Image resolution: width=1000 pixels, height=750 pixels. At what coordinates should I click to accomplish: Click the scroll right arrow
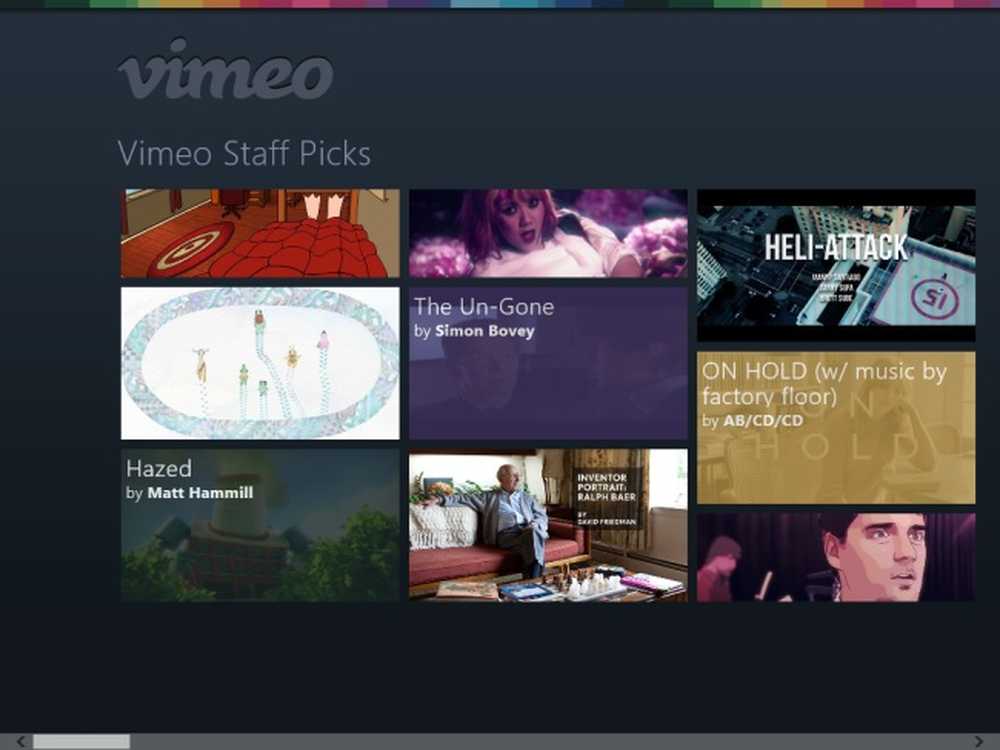pos(979,741)
